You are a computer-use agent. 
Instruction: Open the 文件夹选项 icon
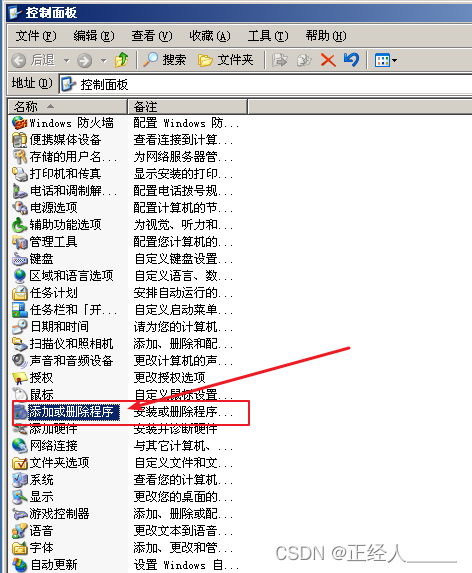(x=20, y=463)
